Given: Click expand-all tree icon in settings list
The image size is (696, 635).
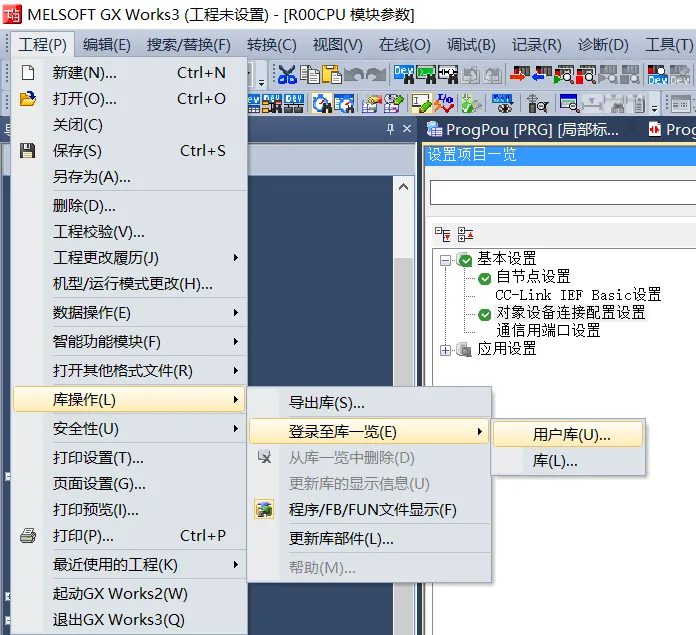Looking at the screenshot, I should click(x=443, y=234).
